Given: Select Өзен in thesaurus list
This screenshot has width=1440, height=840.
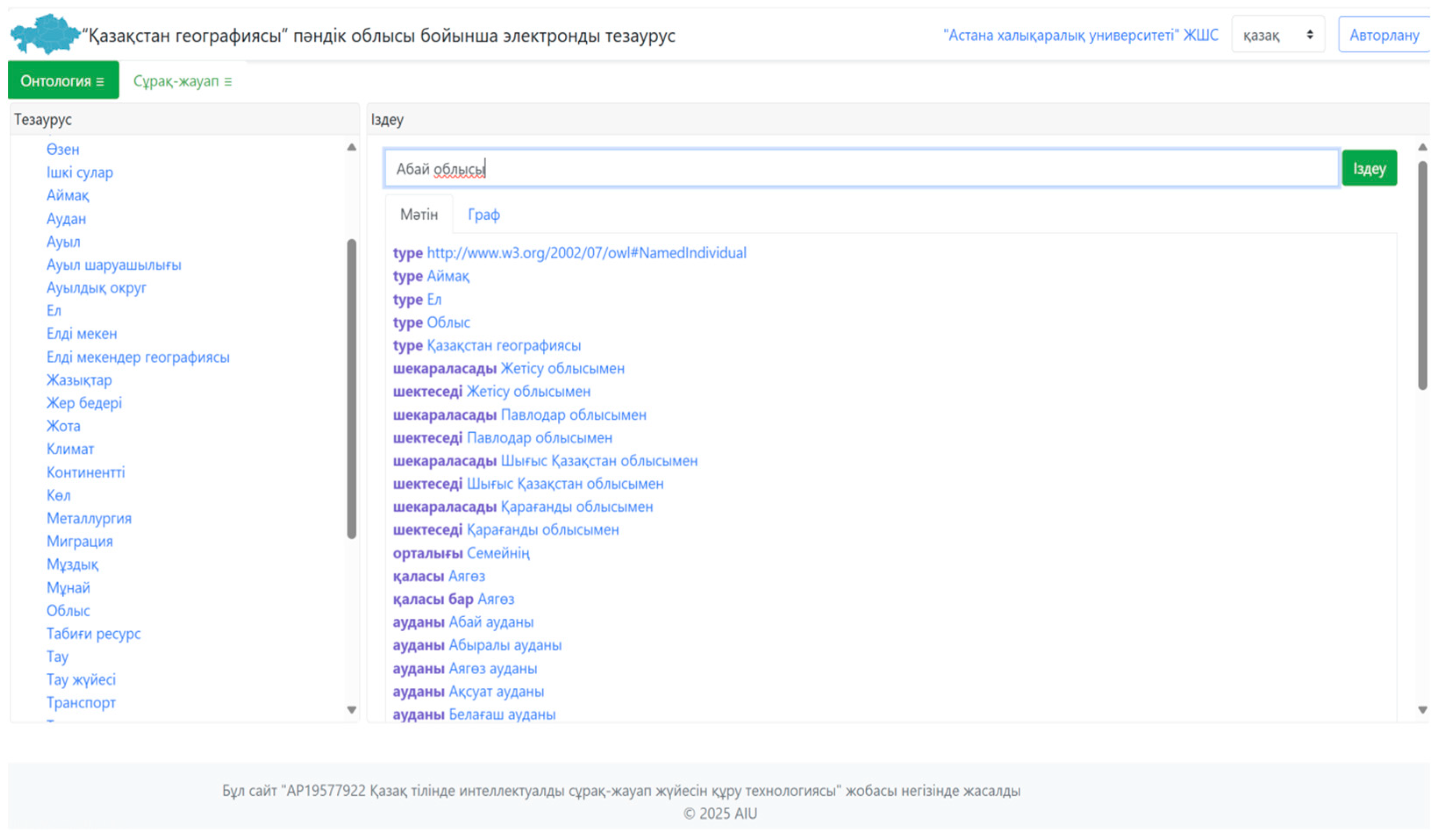Looking at the screenshot, I should (x=63, y=149).
